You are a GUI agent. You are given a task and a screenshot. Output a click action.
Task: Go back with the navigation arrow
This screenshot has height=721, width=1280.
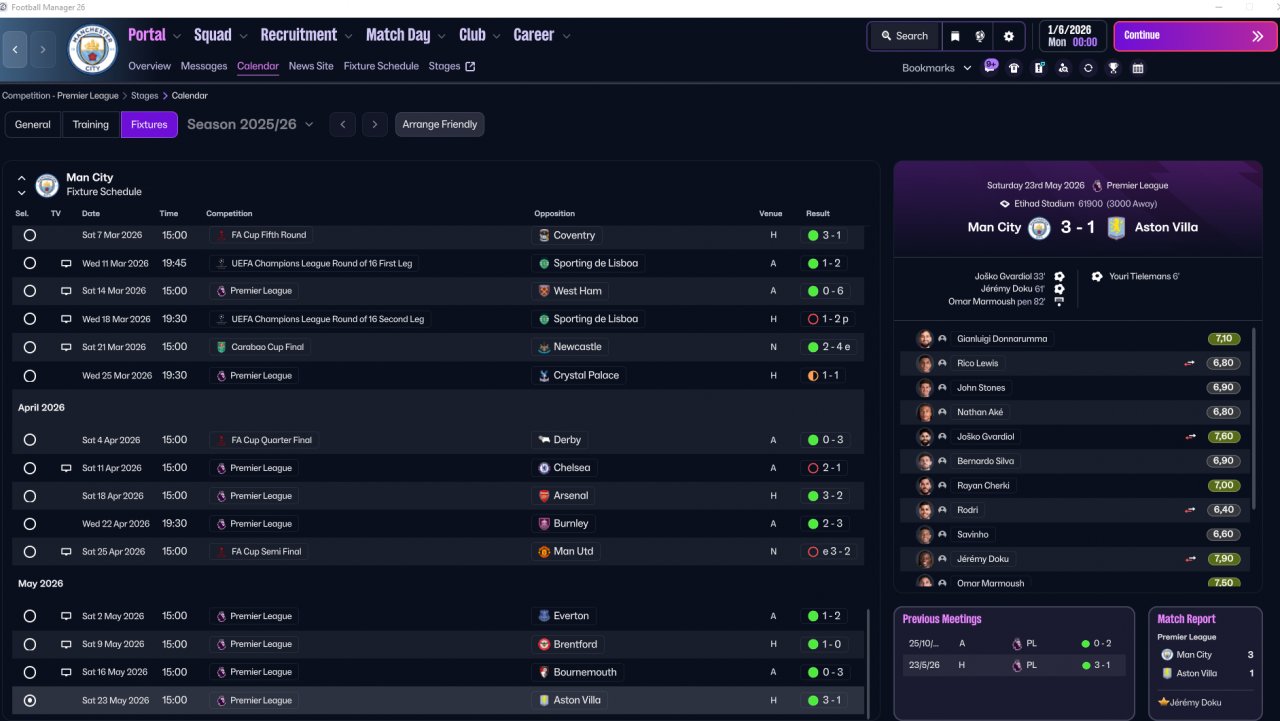click(x=15, y=49)
